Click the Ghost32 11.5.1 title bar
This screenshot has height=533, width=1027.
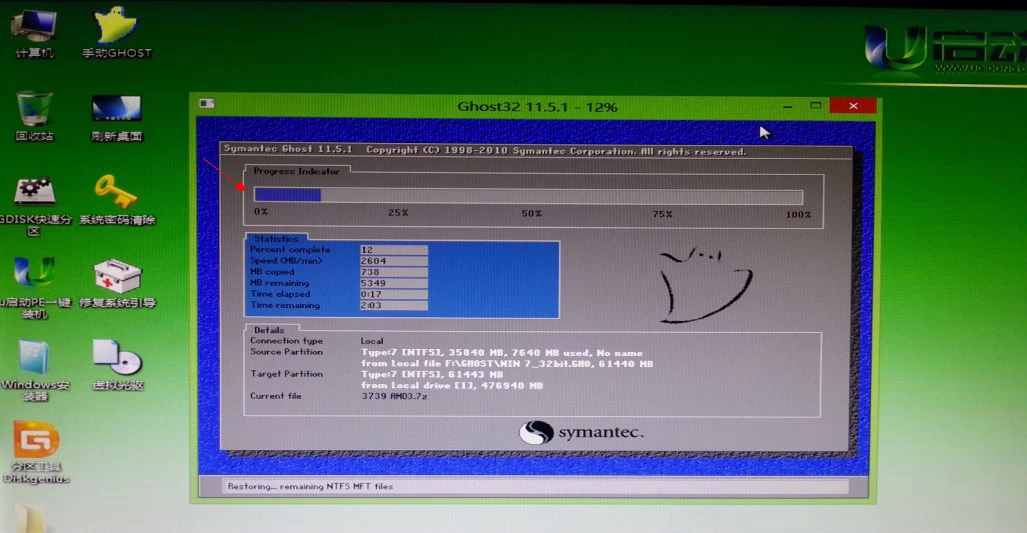click(x=536, y=106)
